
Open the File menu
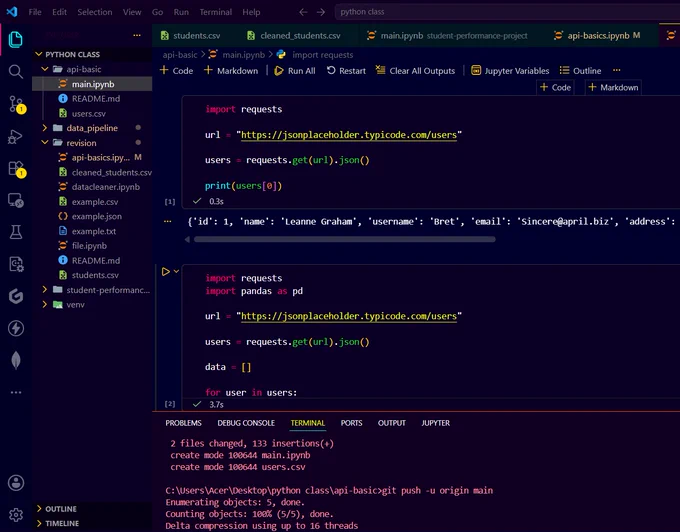[x=35, y=12]
